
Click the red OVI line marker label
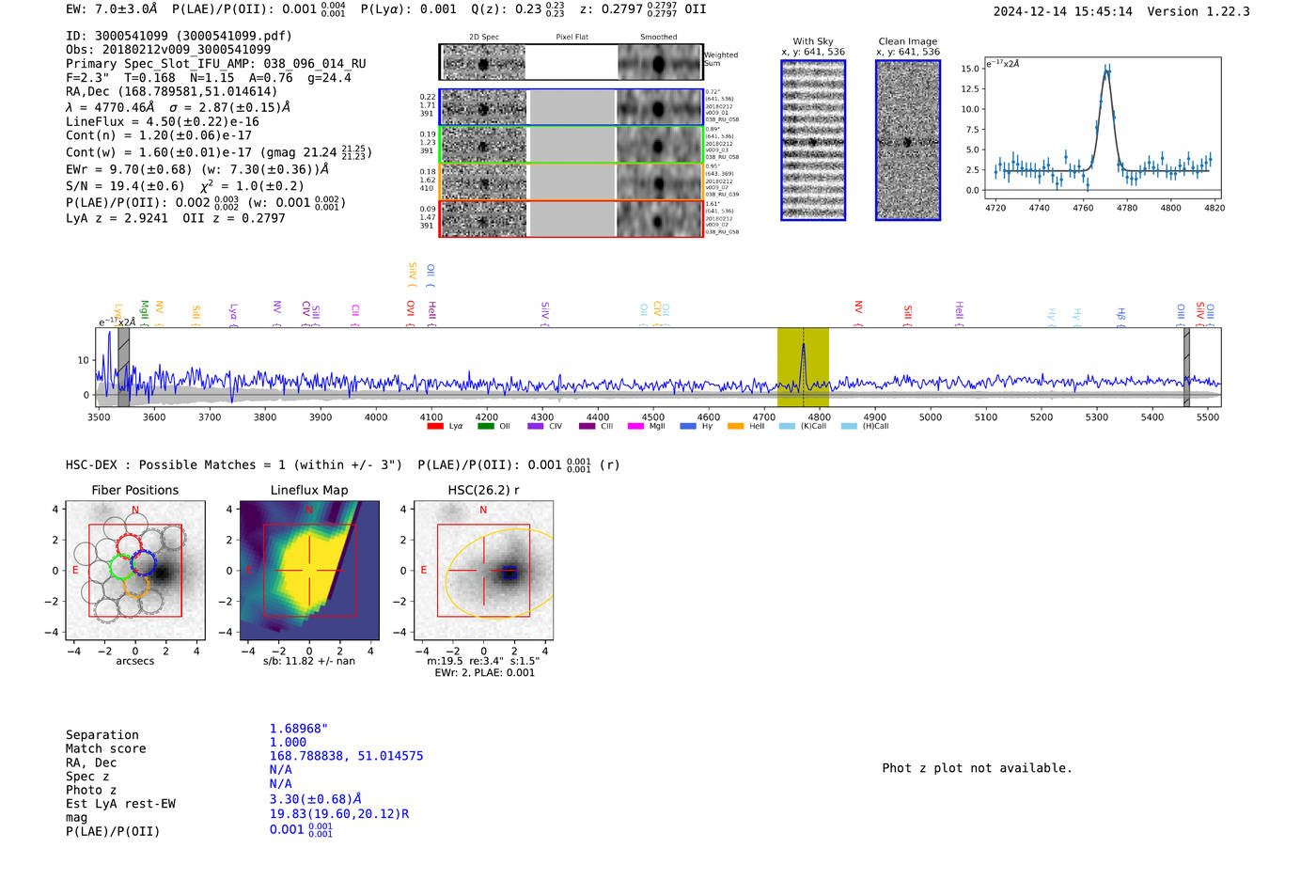click(x=411, y=308)
